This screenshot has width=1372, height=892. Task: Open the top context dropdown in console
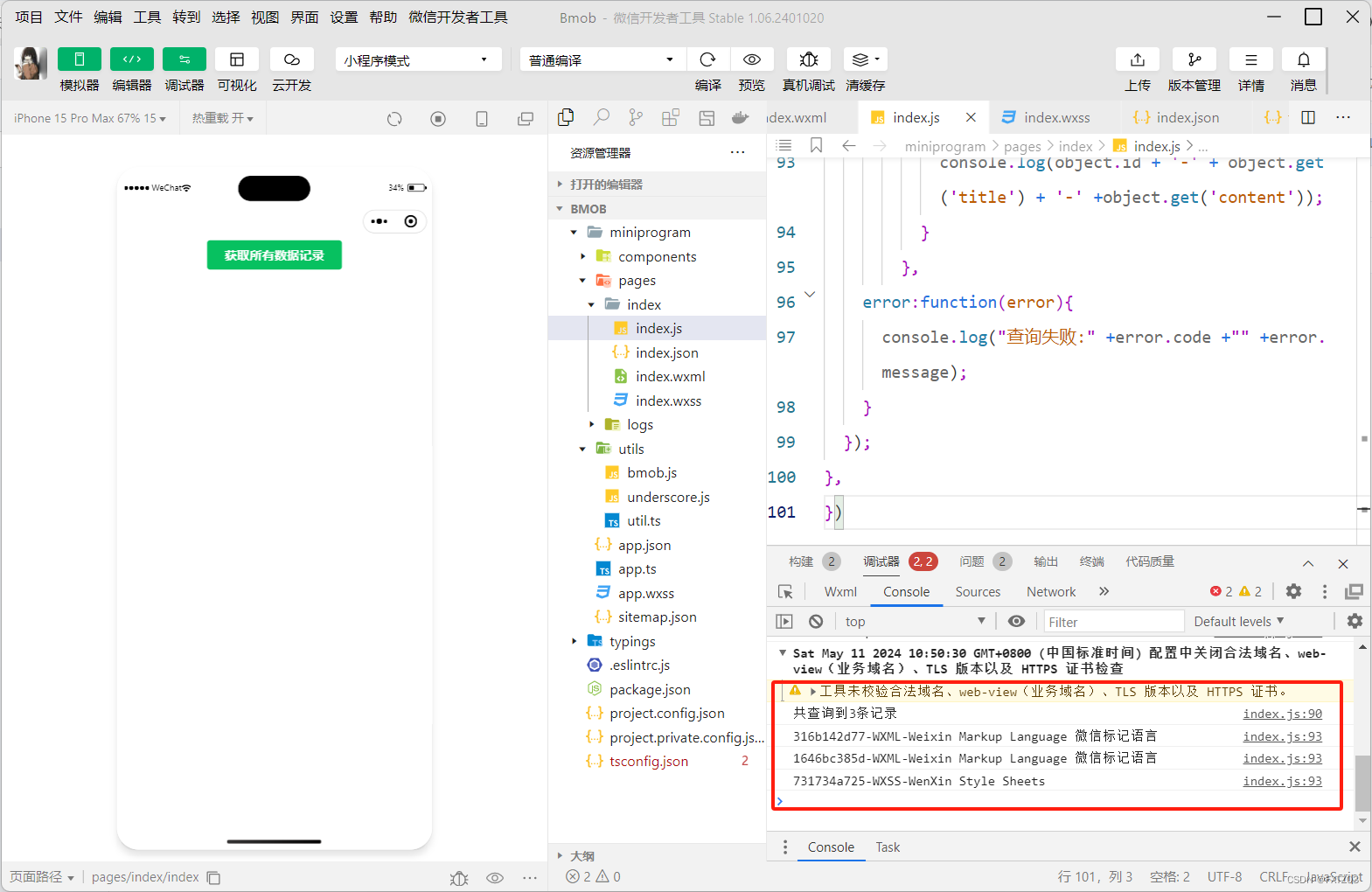pyautogui.click(x=915, y=621)
